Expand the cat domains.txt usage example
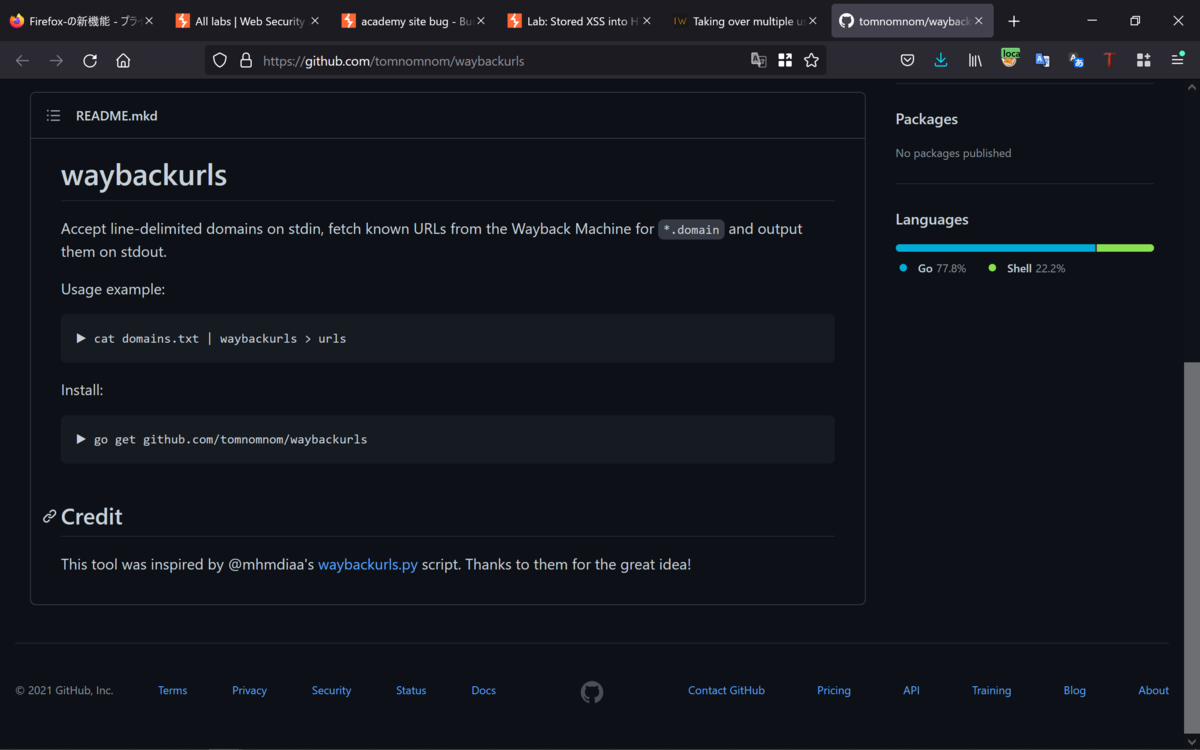 click(81, 338)
